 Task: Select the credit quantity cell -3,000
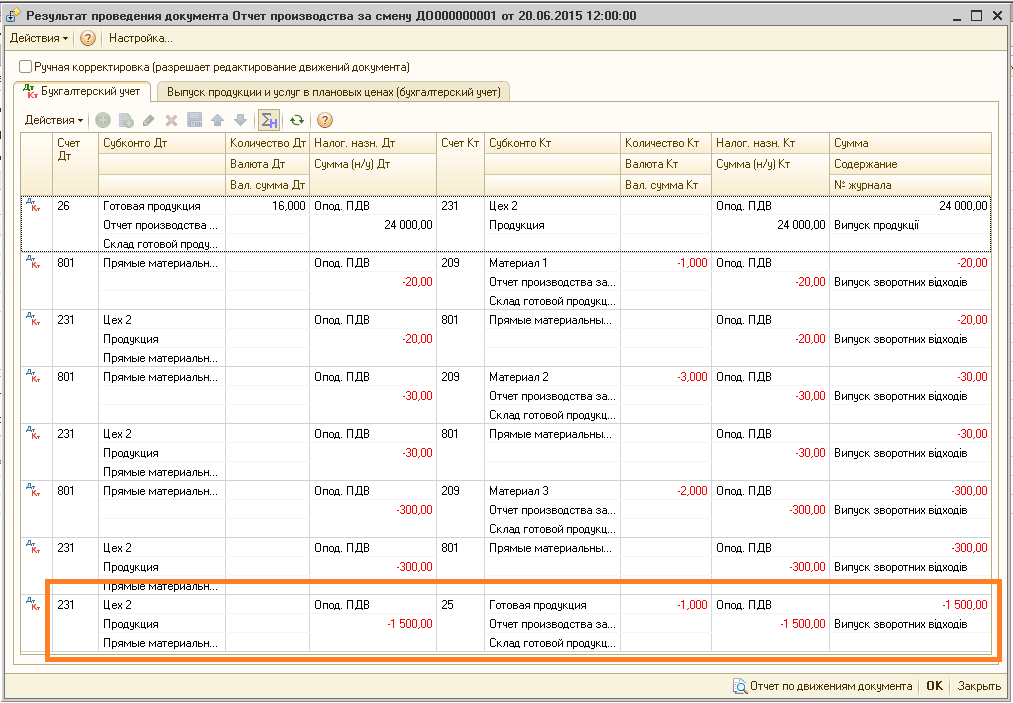(x=666, y=377)
